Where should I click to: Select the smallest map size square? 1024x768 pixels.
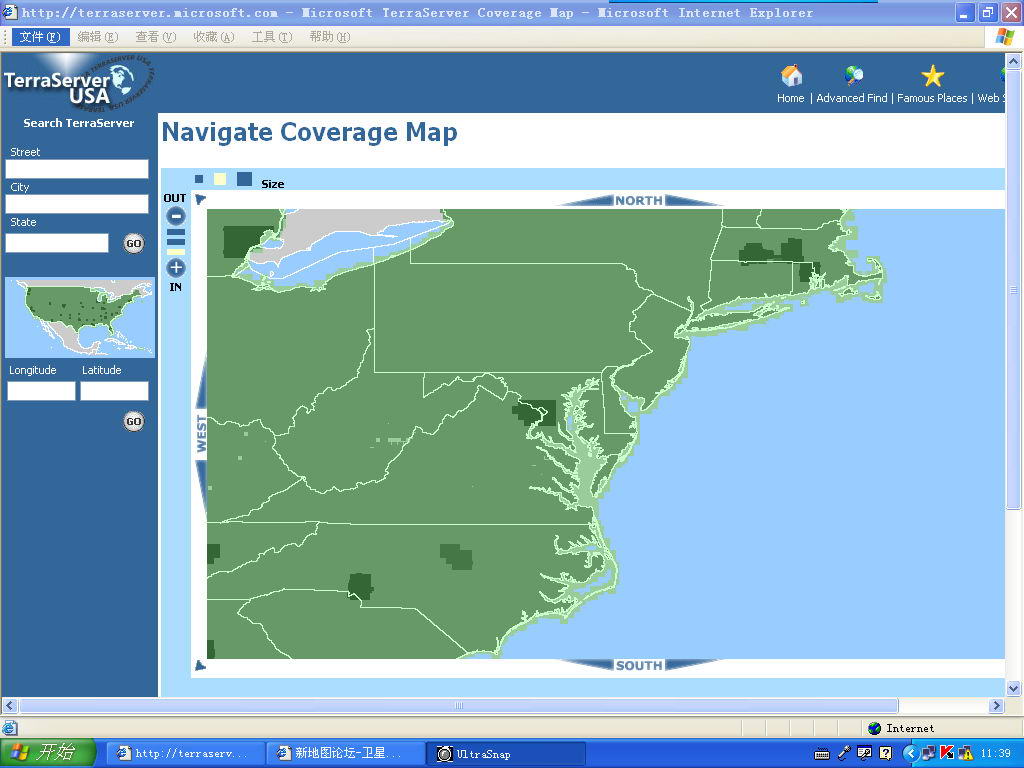coord(199,180)
